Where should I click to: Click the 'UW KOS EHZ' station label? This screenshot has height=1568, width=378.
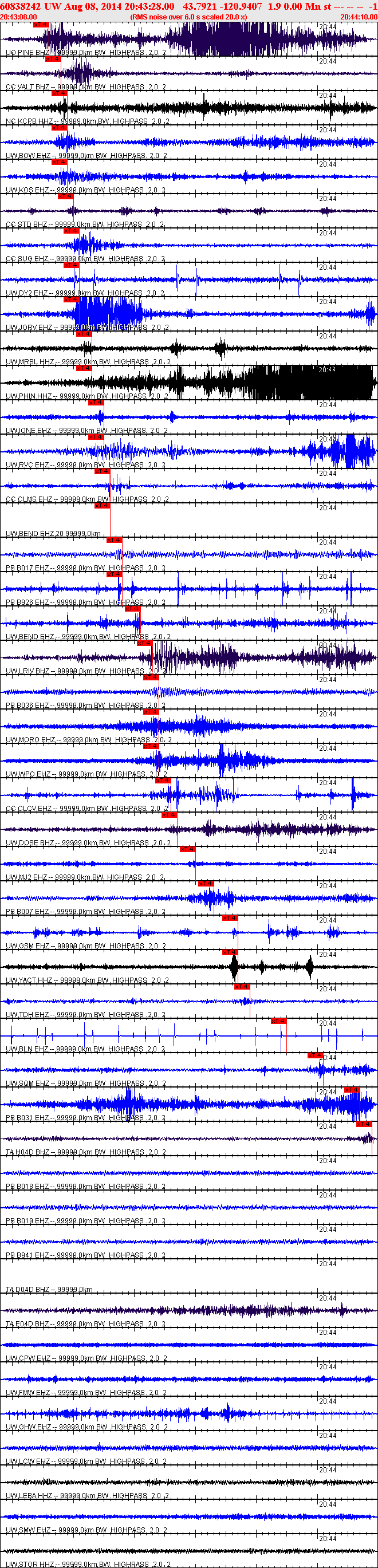click(x=27, y=191)
